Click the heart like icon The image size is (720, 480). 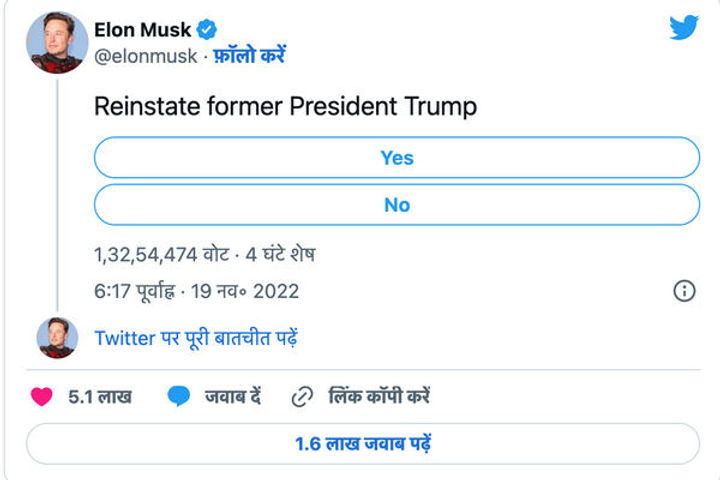pyautogui.click(x=42, y=396)
